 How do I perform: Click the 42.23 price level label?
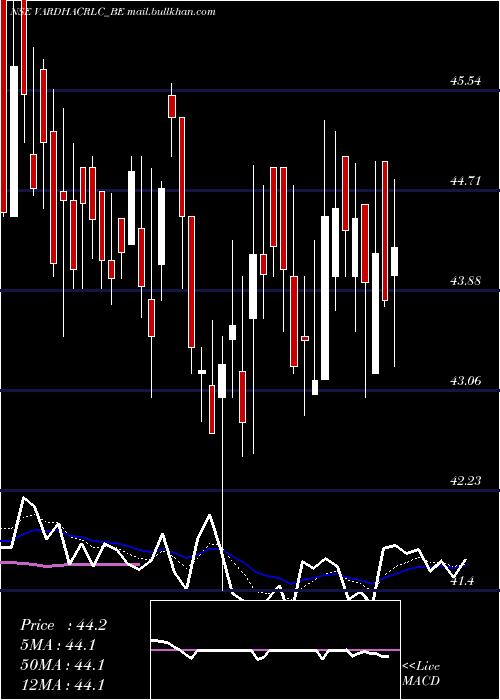[x=466, y=481]
